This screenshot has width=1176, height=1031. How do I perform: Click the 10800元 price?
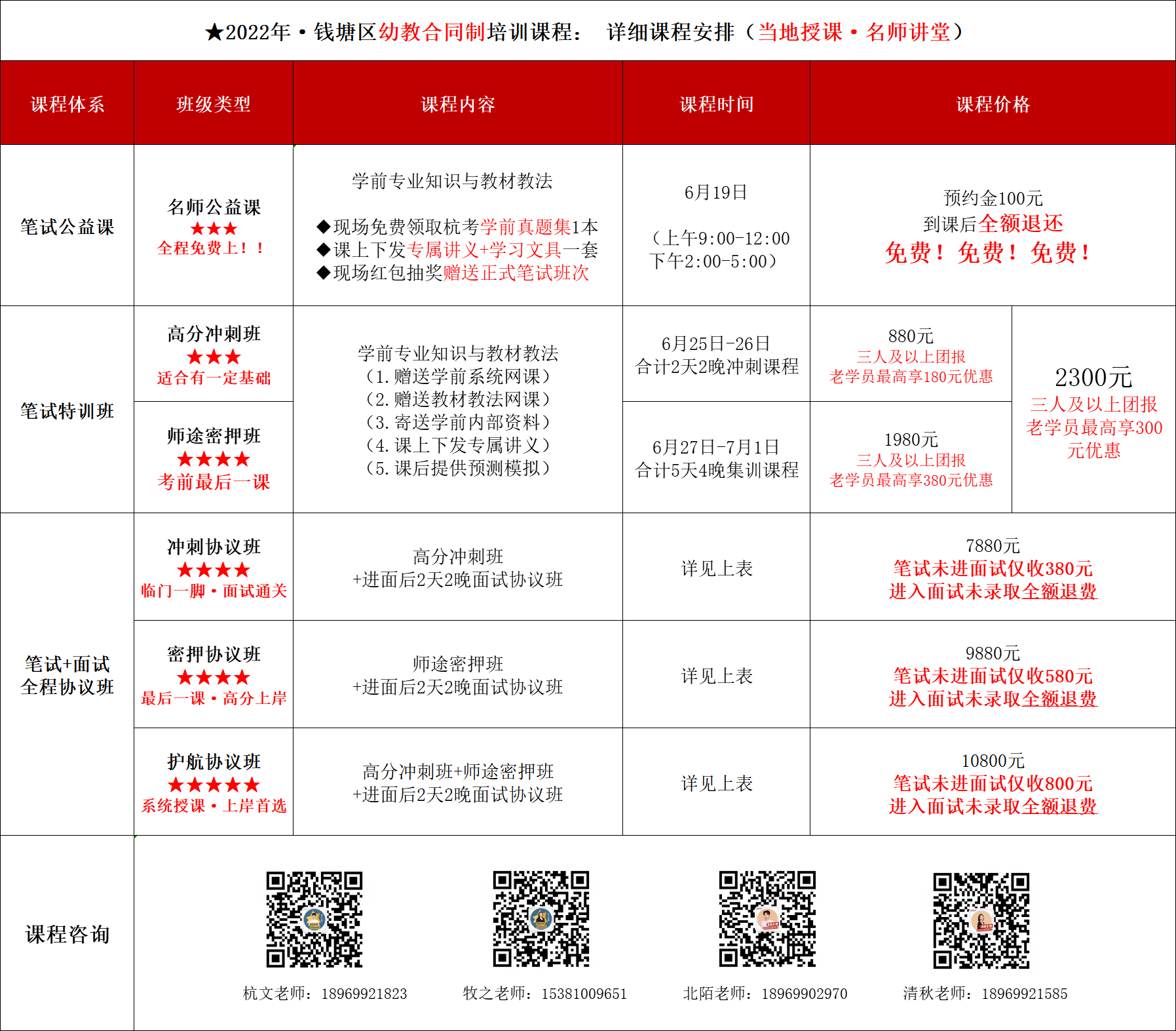point(993,761)
